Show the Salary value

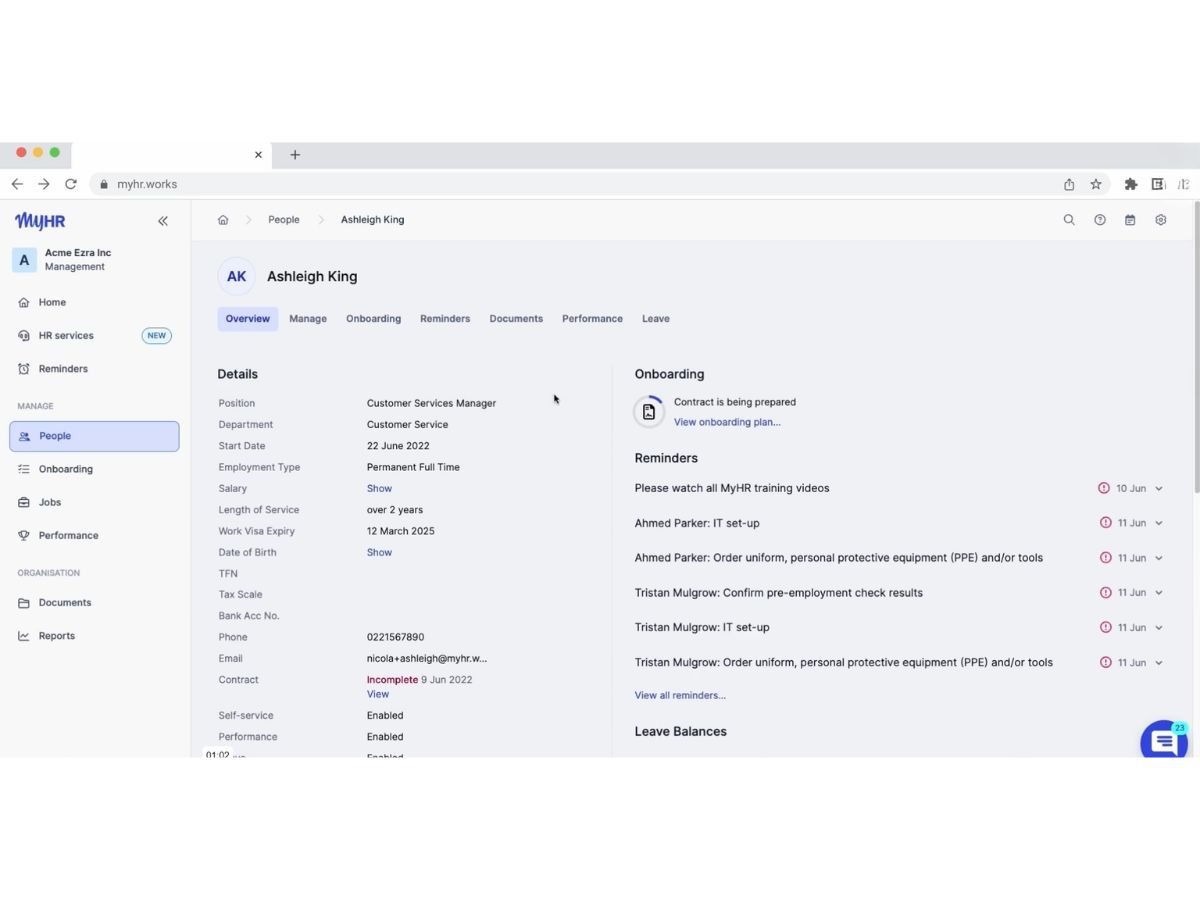(x=379, y=489)
